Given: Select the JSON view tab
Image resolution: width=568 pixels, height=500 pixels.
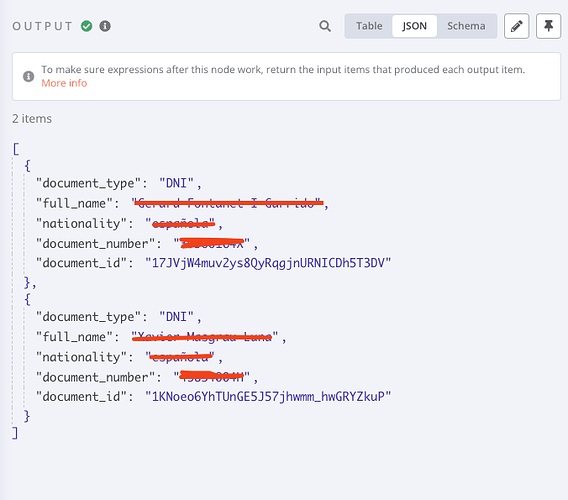Looking at the screenshot, I should click(414, 26).
